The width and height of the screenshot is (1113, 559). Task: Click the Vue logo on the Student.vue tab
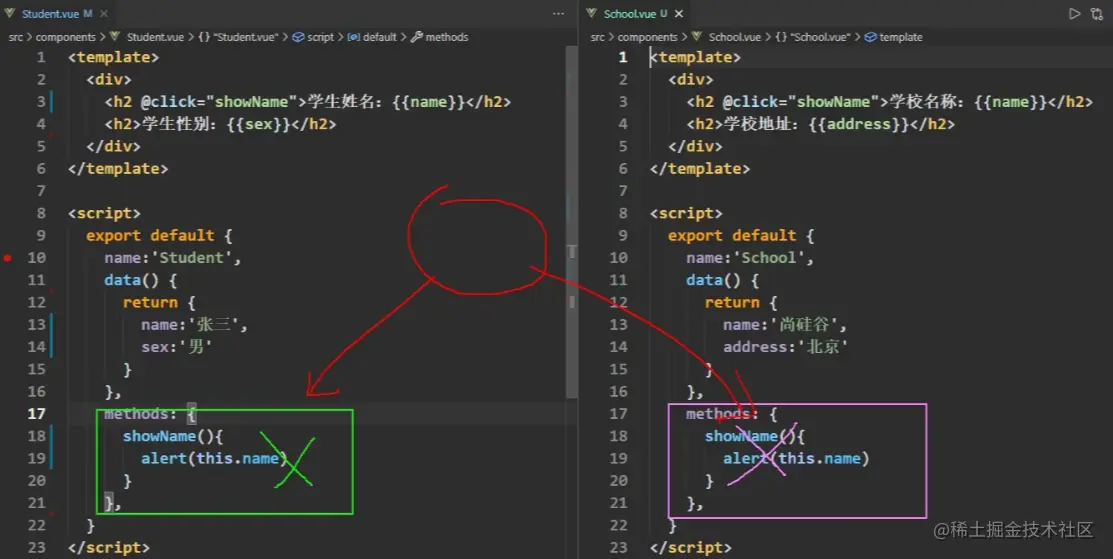[10, 13]
